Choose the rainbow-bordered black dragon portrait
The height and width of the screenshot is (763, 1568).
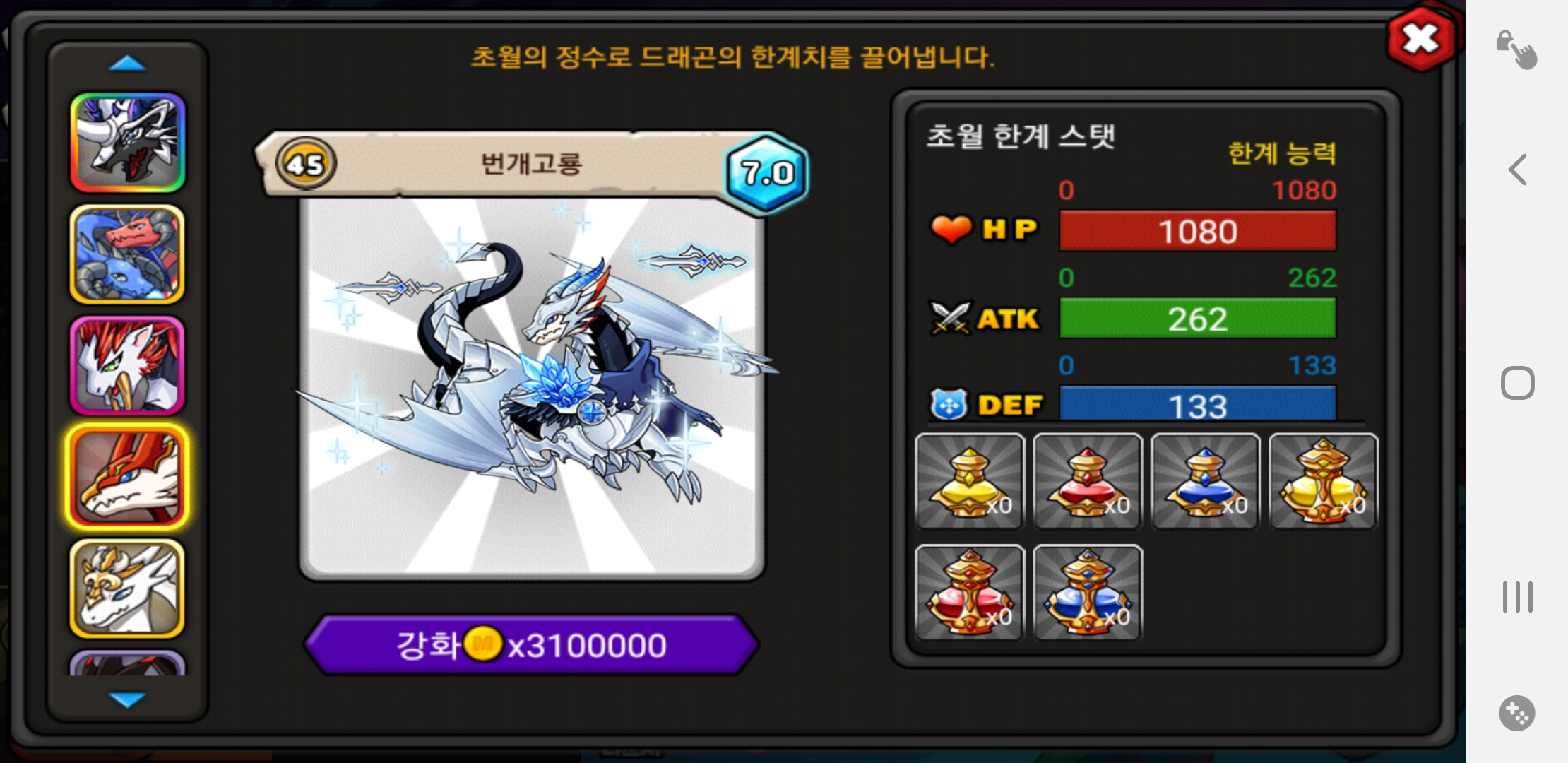click(x=128, y=143)
